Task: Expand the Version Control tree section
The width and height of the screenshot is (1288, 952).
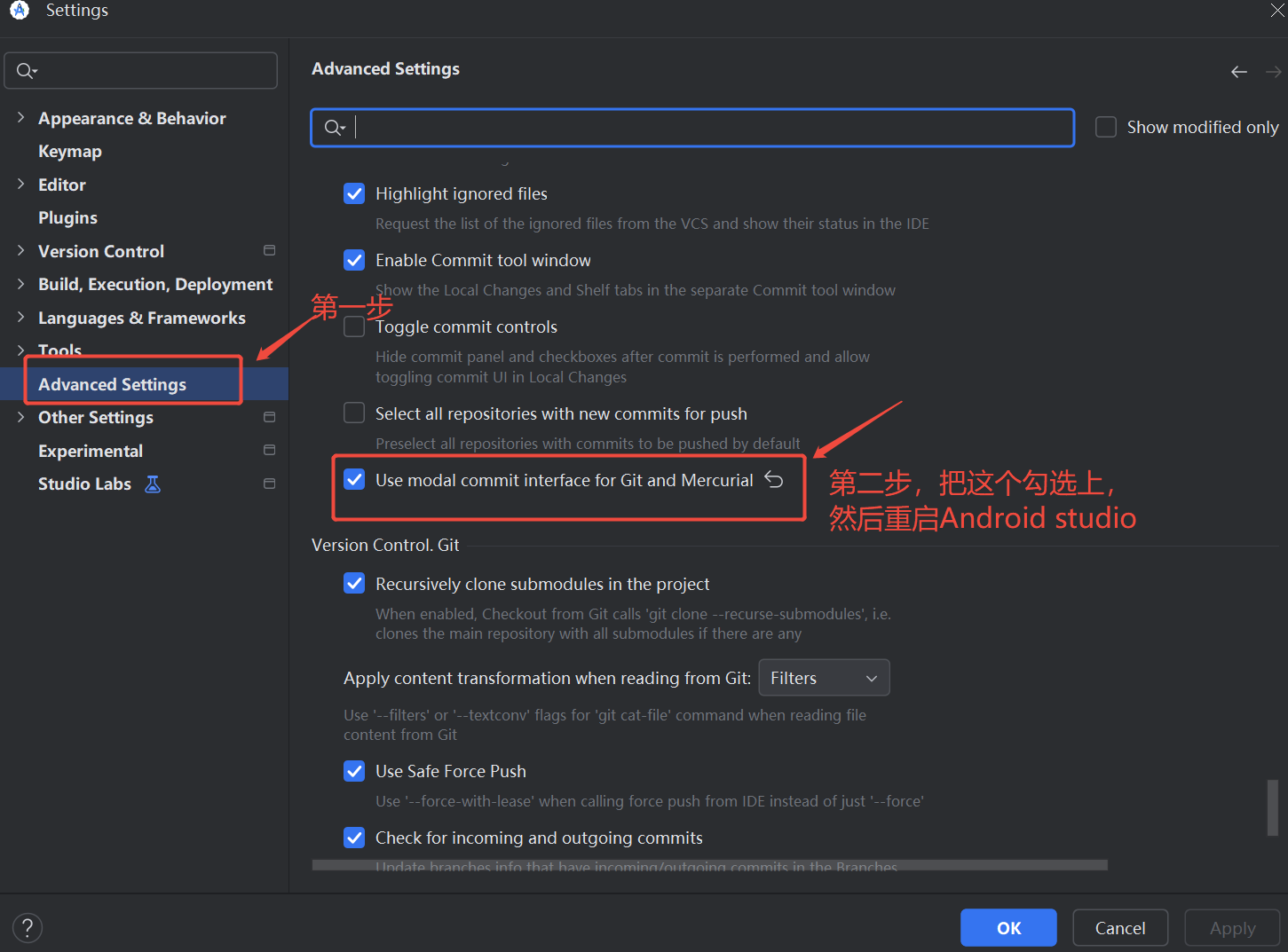Action: pos(20,250)
